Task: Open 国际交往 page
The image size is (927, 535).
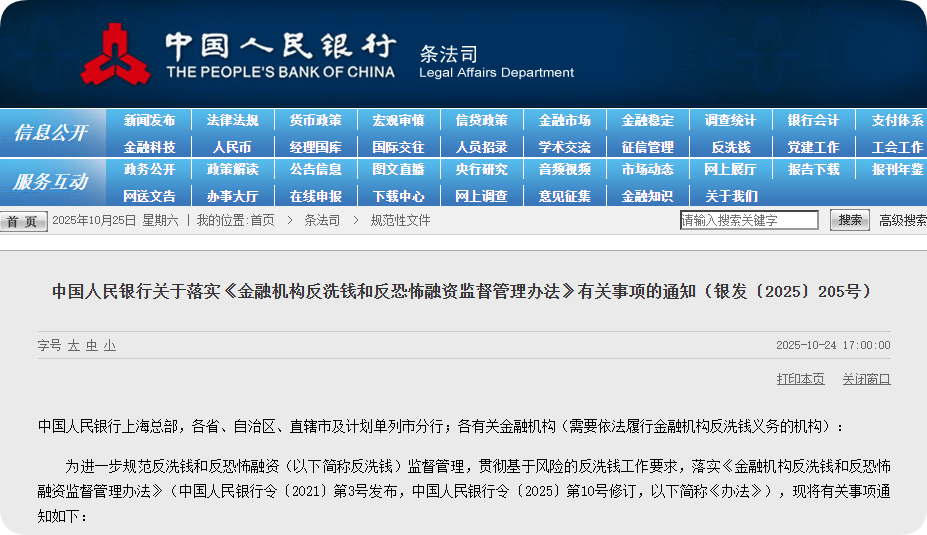Action: pos(398,147)
